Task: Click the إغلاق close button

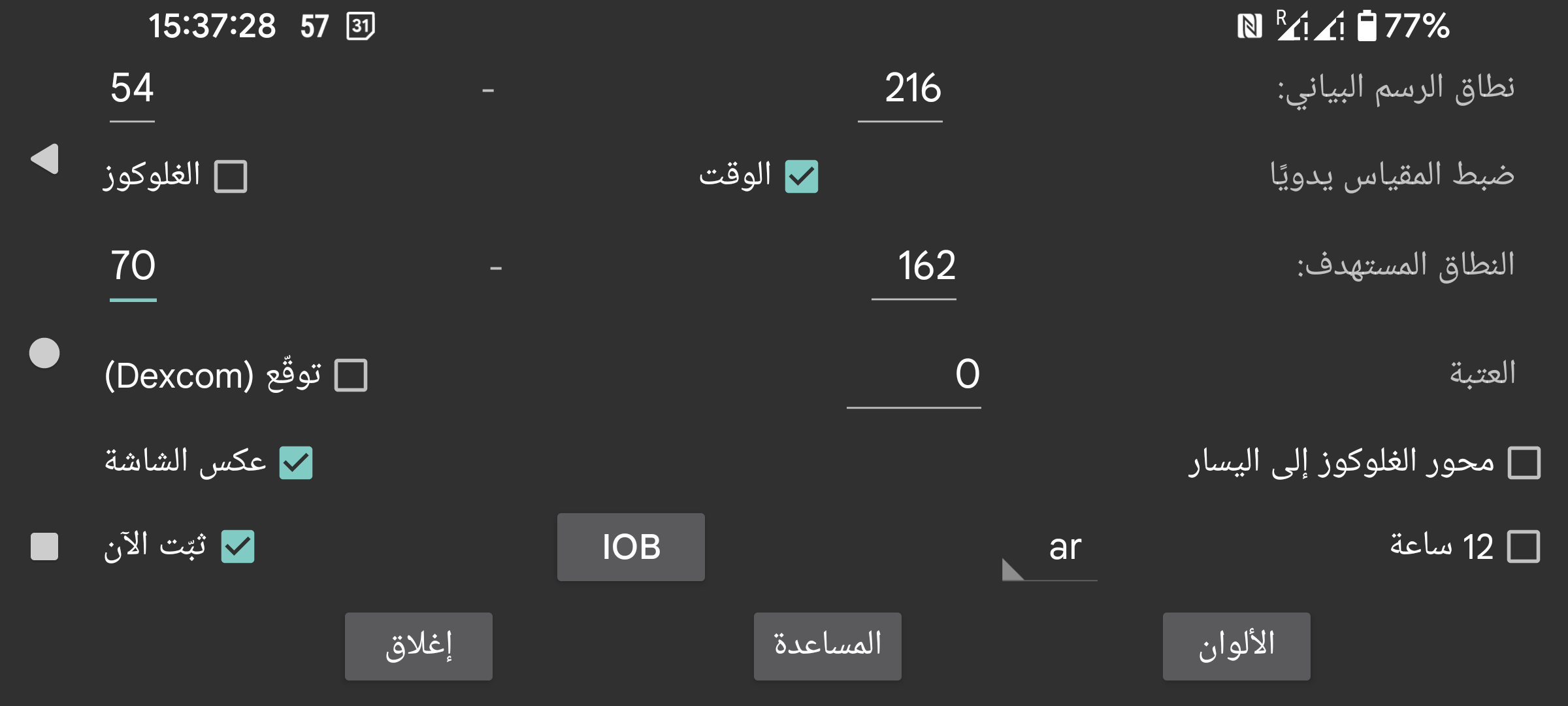Action: tap(418, 645)
